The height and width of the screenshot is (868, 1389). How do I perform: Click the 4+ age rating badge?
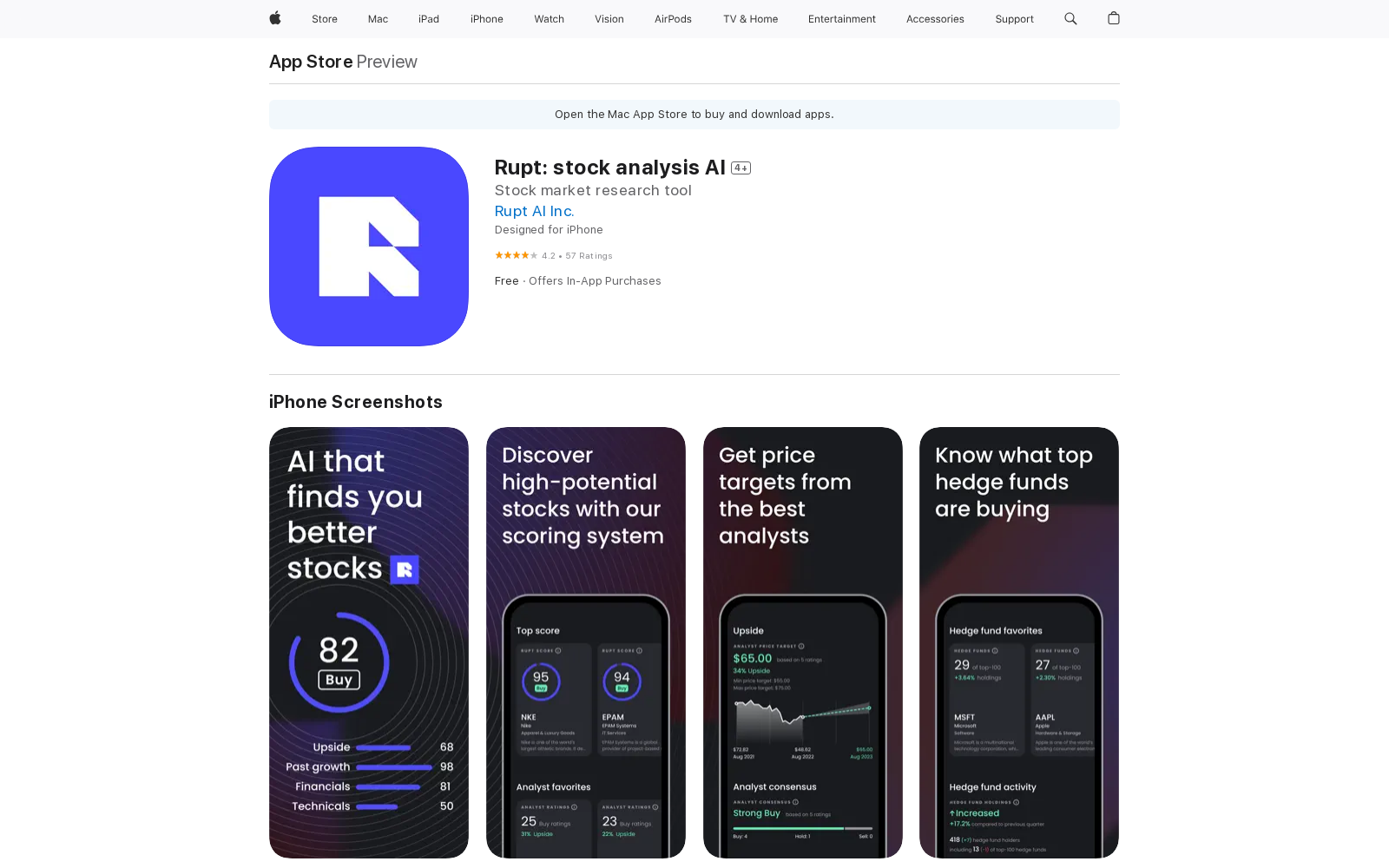[x=741, y=168]
